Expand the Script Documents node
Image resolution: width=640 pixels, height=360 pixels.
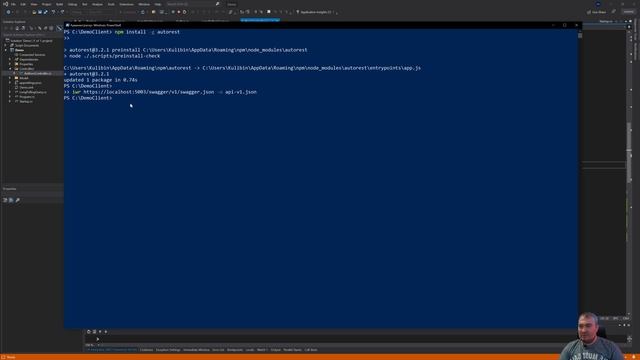click(6, 45)
